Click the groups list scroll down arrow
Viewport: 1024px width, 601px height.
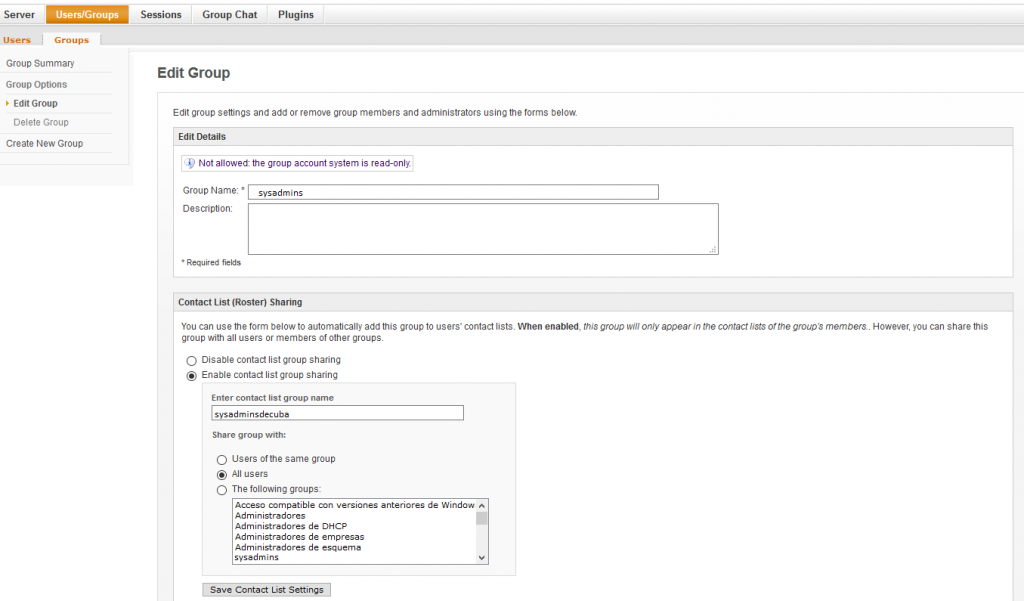(x=482, y=558)
